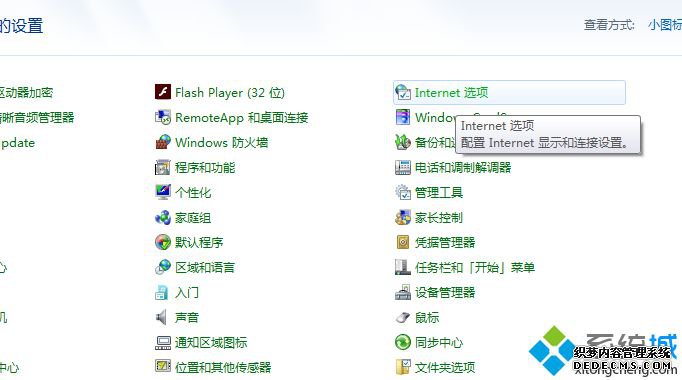This screenshot has height=380, width=682.
Task: Open the 通知区域图标 icon
Action: point(163,343)
